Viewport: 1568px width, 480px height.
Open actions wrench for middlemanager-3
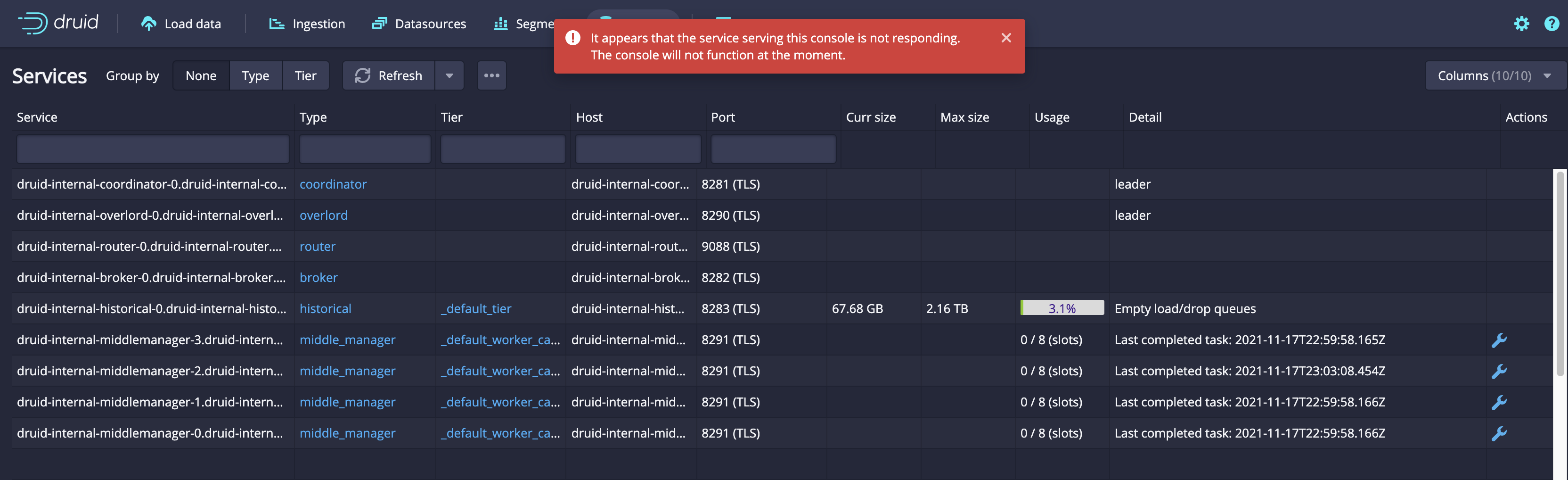1499,340
